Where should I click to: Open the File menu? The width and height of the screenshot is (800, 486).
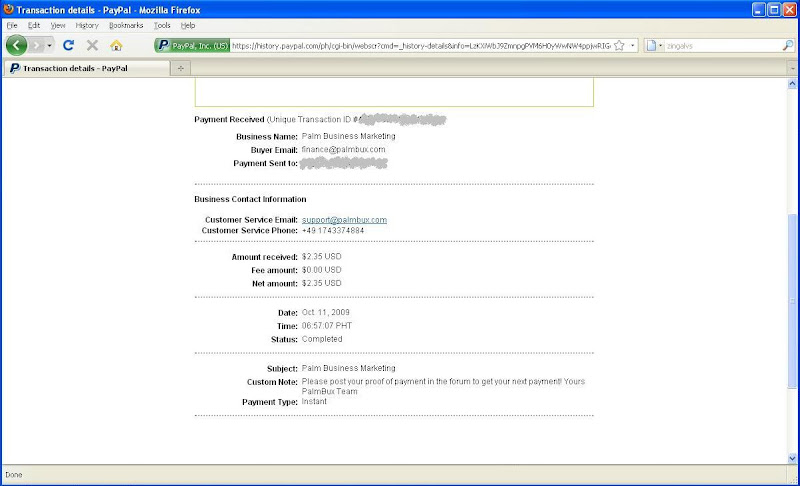point(12,25)
